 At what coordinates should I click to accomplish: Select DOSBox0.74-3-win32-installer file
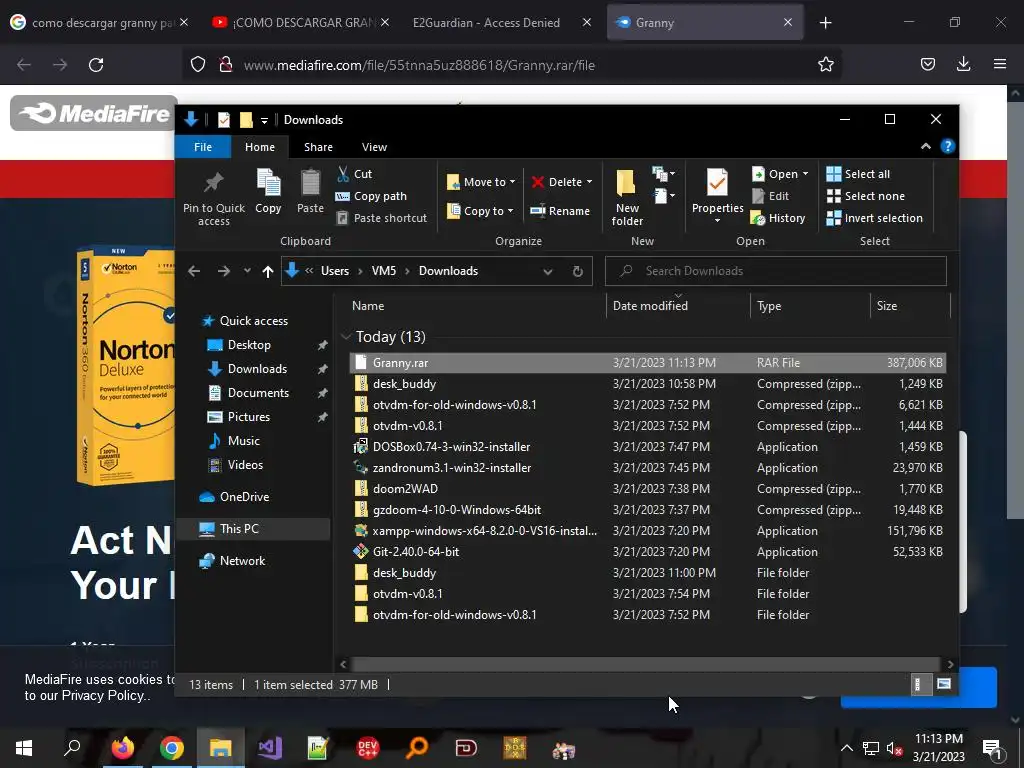point(647,447)
